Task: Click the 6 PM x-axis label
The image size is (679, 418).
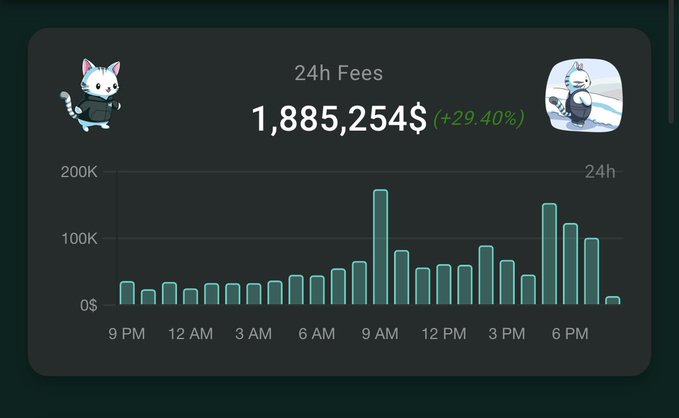Action: click(x=570, y=334)
